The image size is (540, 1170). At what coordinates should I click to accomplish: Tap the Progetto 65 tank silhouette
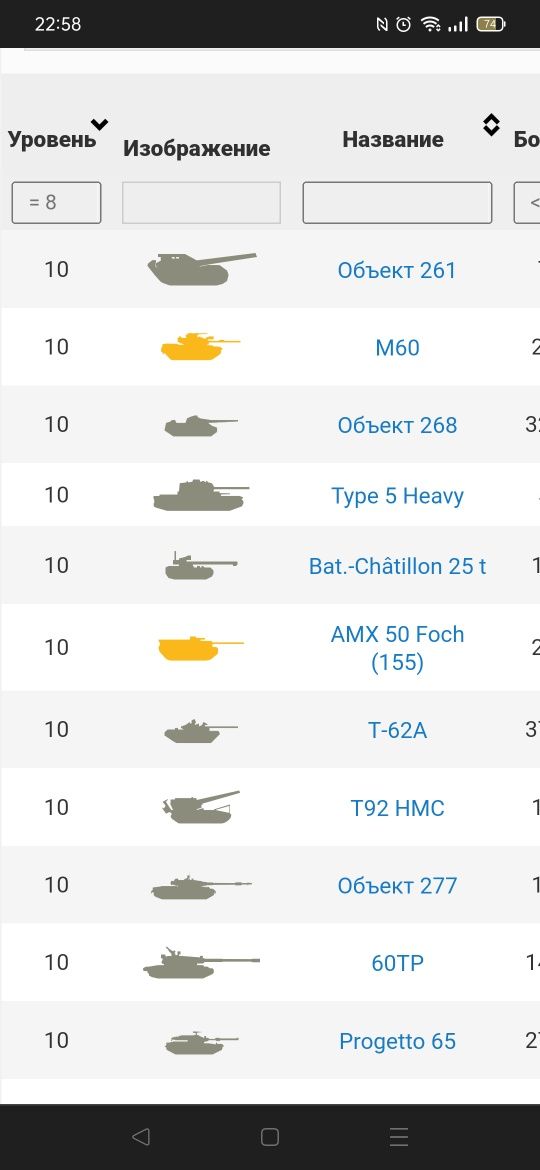pyautogui.click(x=201, y=1042)
